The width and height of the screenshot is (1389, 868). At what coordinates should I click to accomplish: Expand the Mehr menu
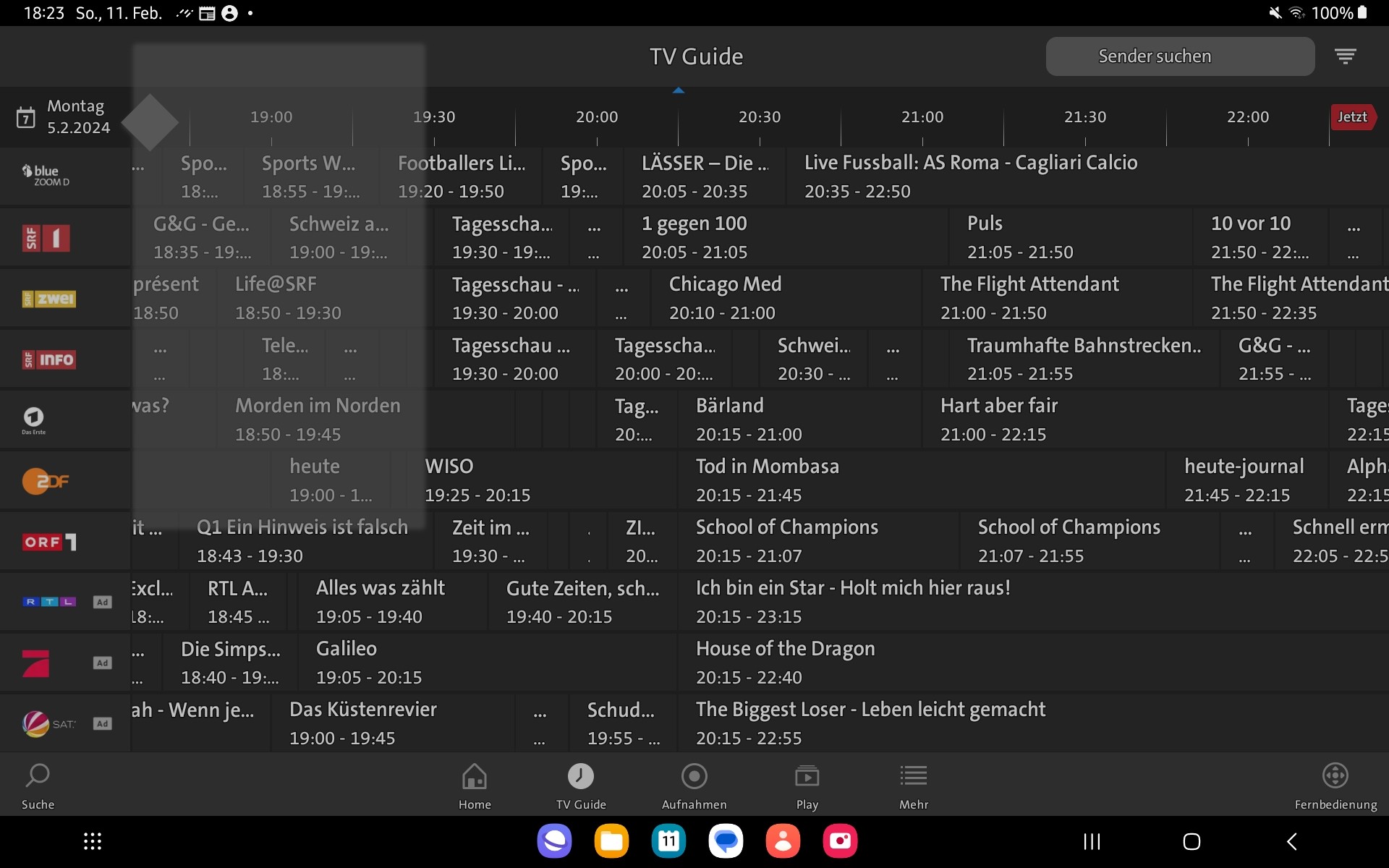913,785
